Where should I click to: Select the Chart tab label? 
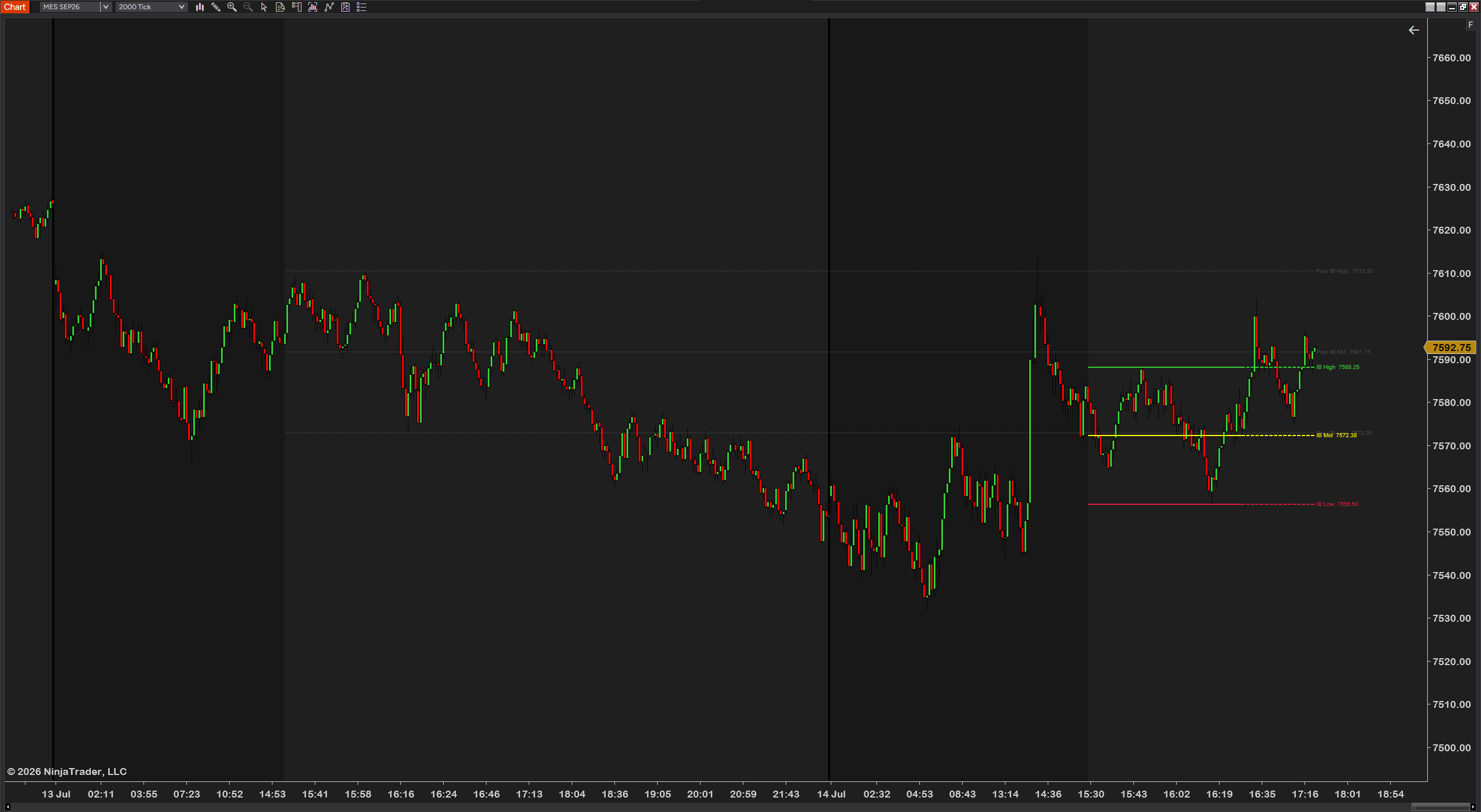tap(15, 7)
